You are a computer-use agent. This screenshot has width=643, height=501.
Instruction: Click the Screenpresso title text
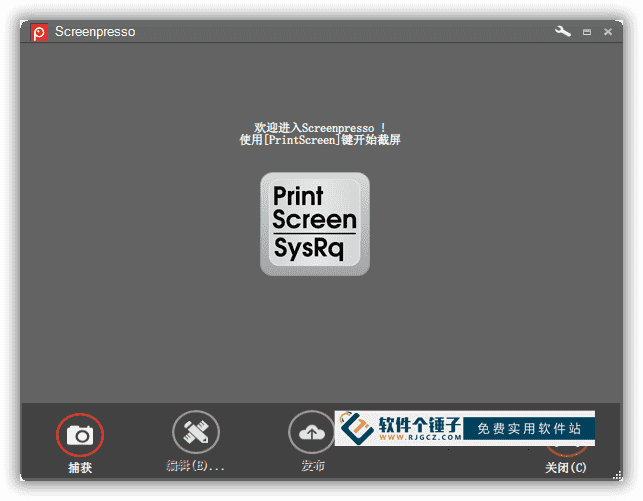pos(95,32)
